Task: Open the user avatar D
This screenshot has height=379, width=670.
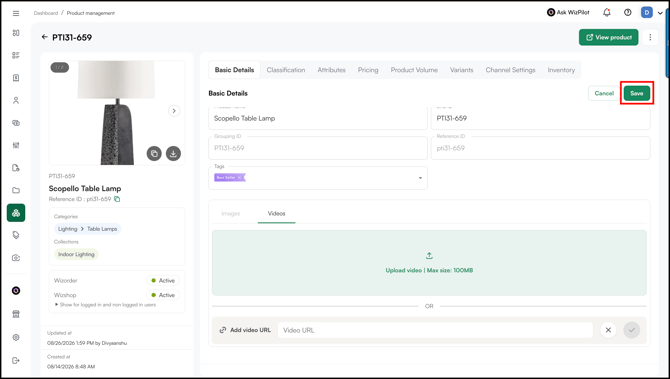Action: pos(646,13)
